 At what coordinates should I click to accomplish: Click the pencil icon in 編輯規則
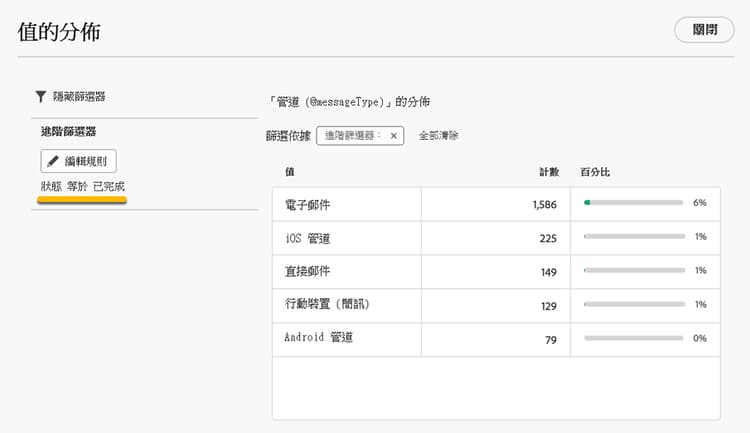[53, 161]
